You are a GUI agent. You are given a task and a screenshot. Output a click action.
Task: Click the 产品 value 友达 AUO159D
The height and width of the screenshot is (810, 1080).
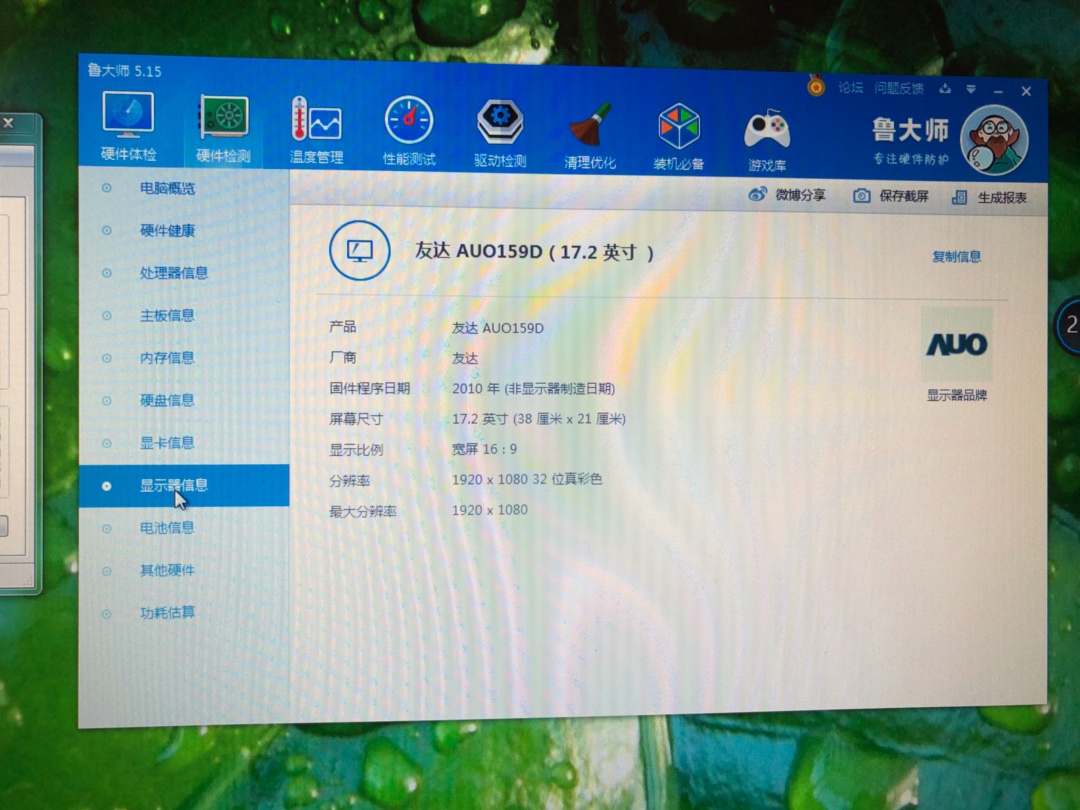[x=497, y=328]
